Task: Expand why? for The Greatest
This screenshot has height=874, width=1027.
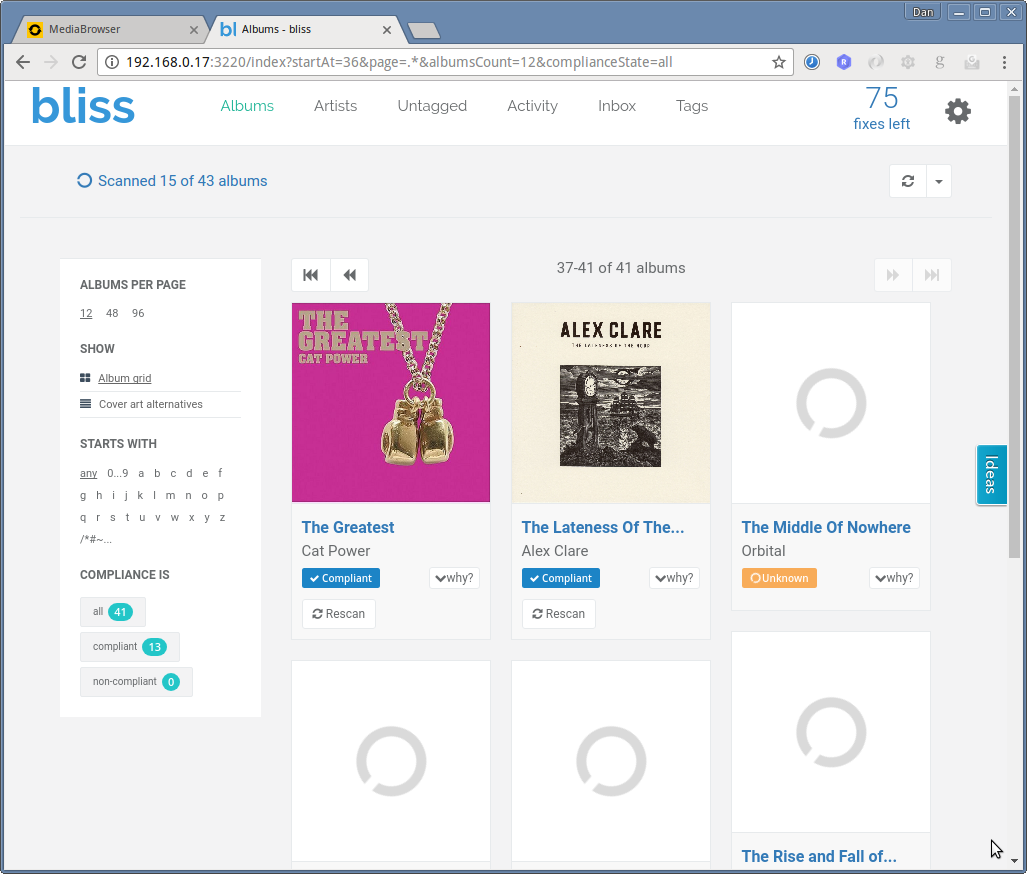Action: tap(455, 578)
